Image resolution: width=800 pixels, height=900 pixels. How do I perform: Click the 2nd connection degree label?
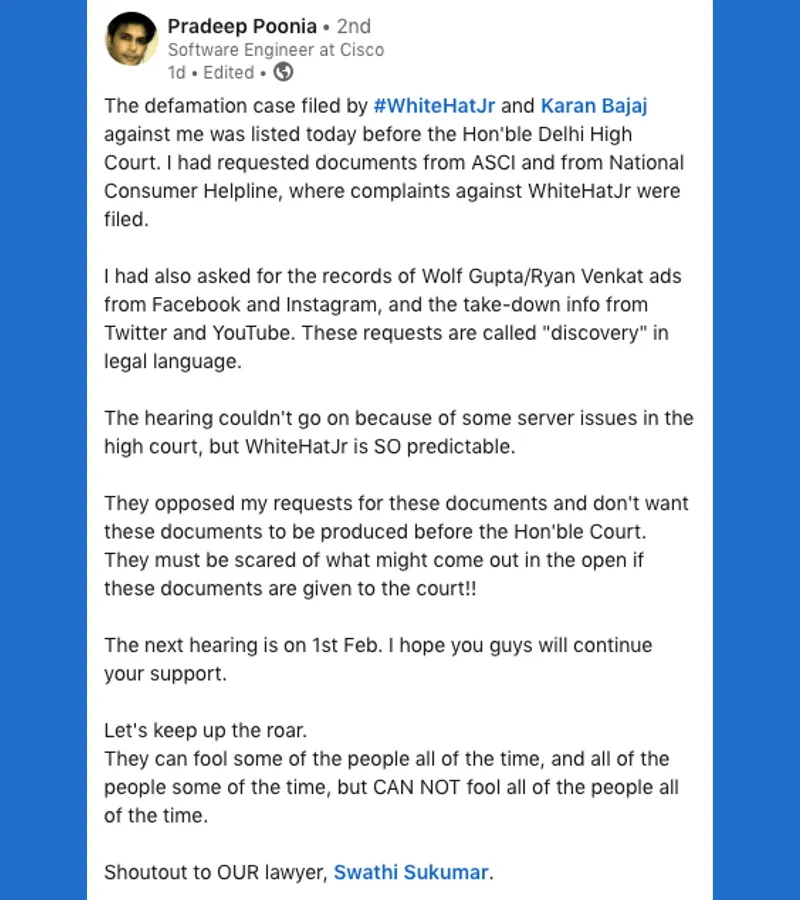coord(354,26)
